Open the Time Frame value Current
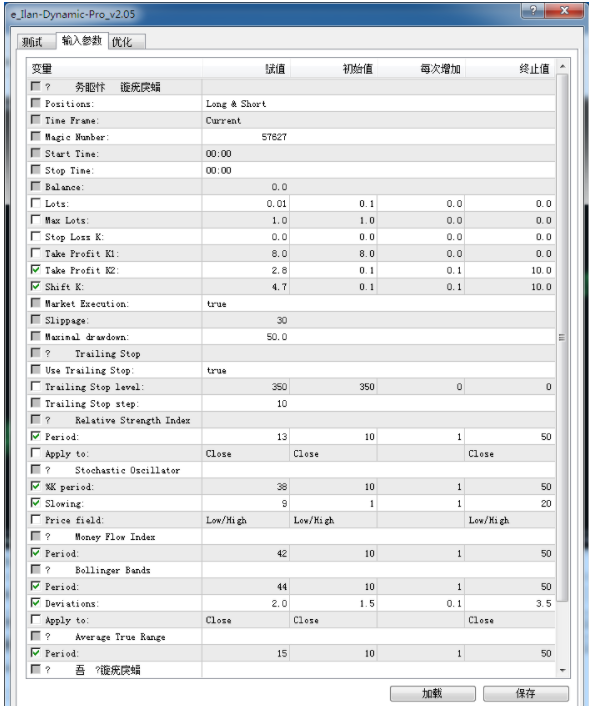The image size is (589, 706). coord(223,120)
